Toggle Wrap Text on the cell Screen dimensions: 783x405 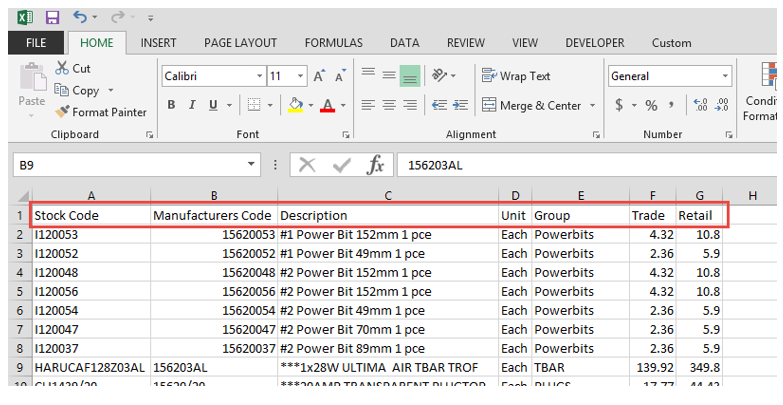pos(516,76)
